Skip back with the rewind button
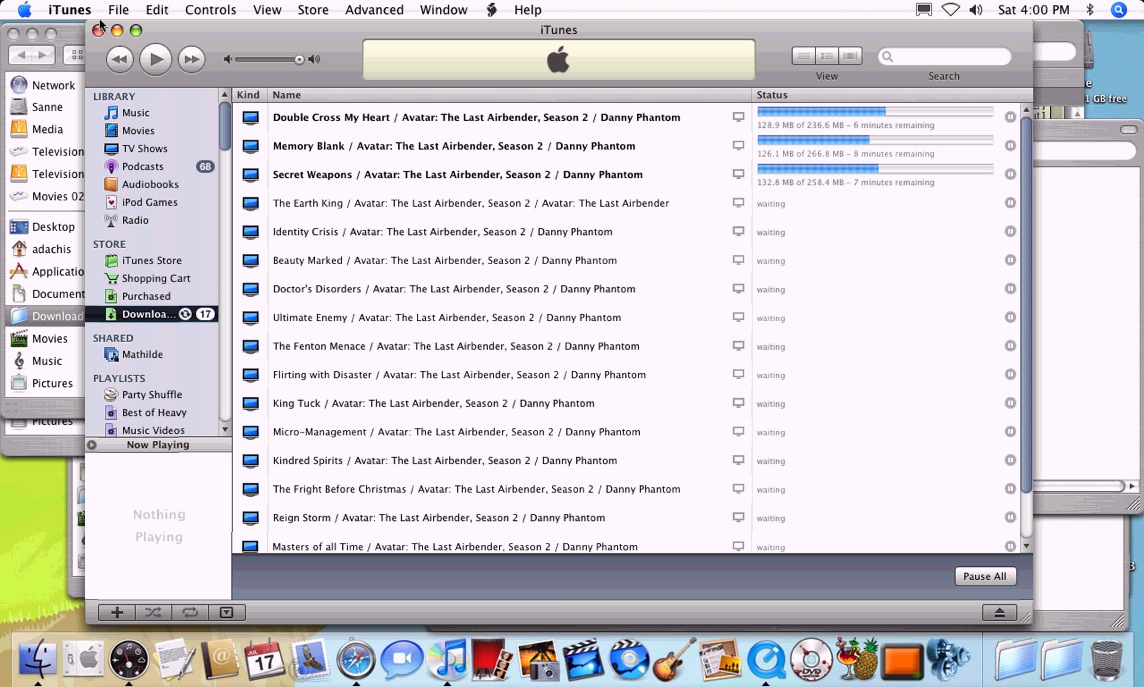 pos(120,60)
